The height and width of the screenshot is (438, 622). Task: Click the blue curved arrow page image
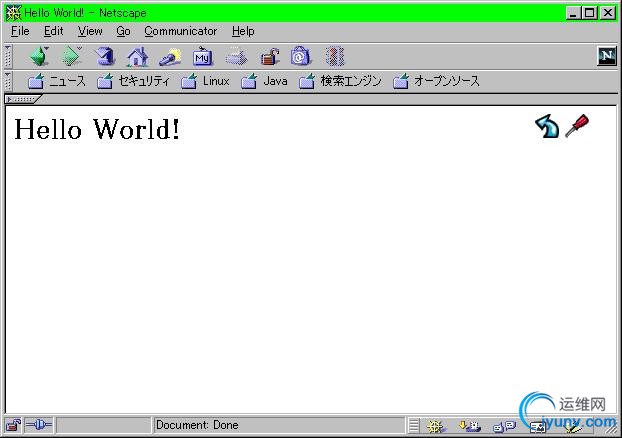(x=547, y=127)
